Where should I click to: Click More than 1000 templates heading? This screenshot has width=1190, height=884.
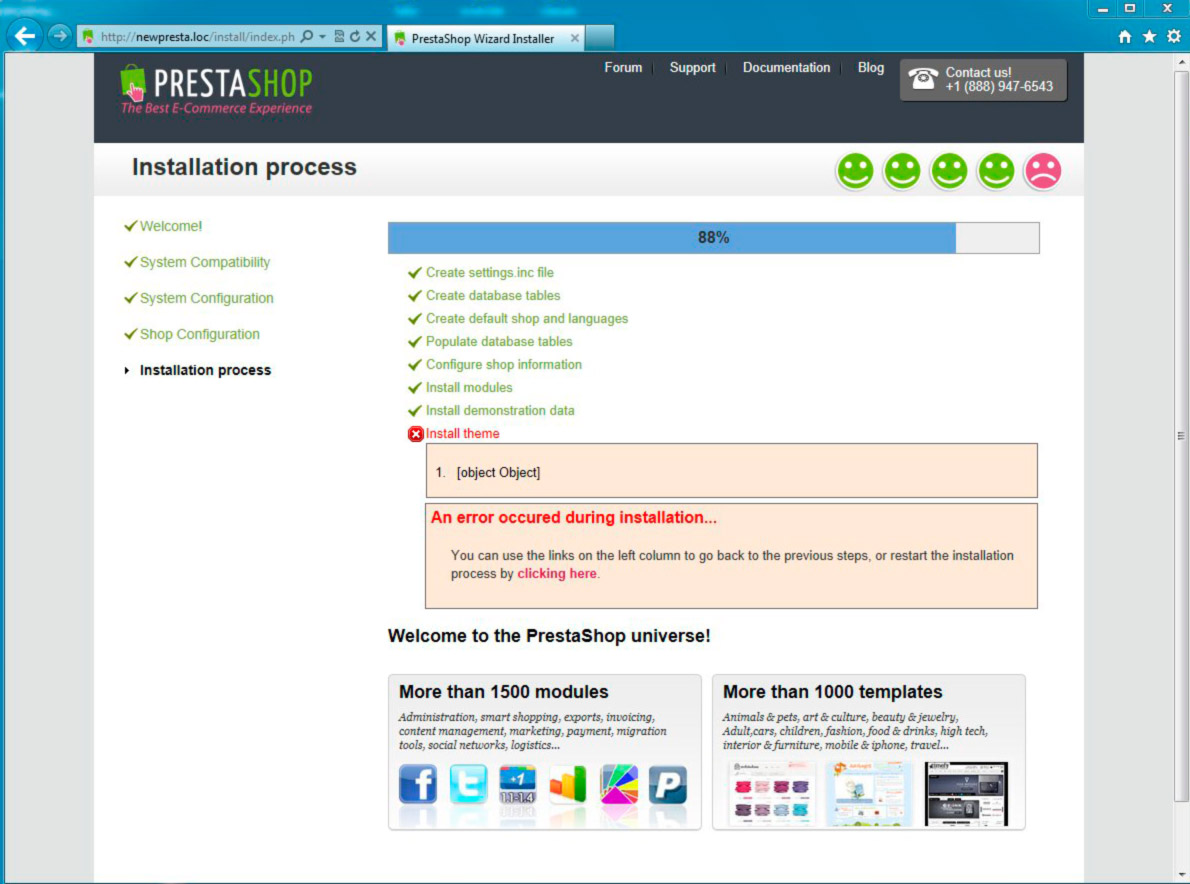833,692
